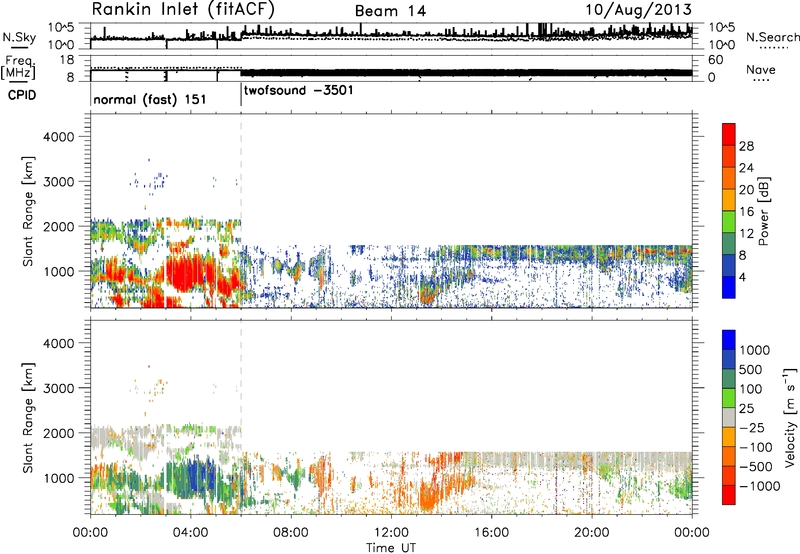Click the "N.Search" legend label
800x554 pixels.
coord(772,37)
